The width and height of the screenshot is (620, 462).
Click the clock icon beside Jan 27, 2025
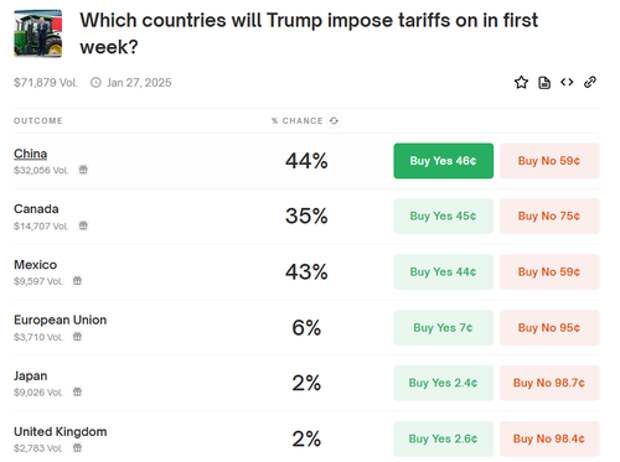(96, 83)
